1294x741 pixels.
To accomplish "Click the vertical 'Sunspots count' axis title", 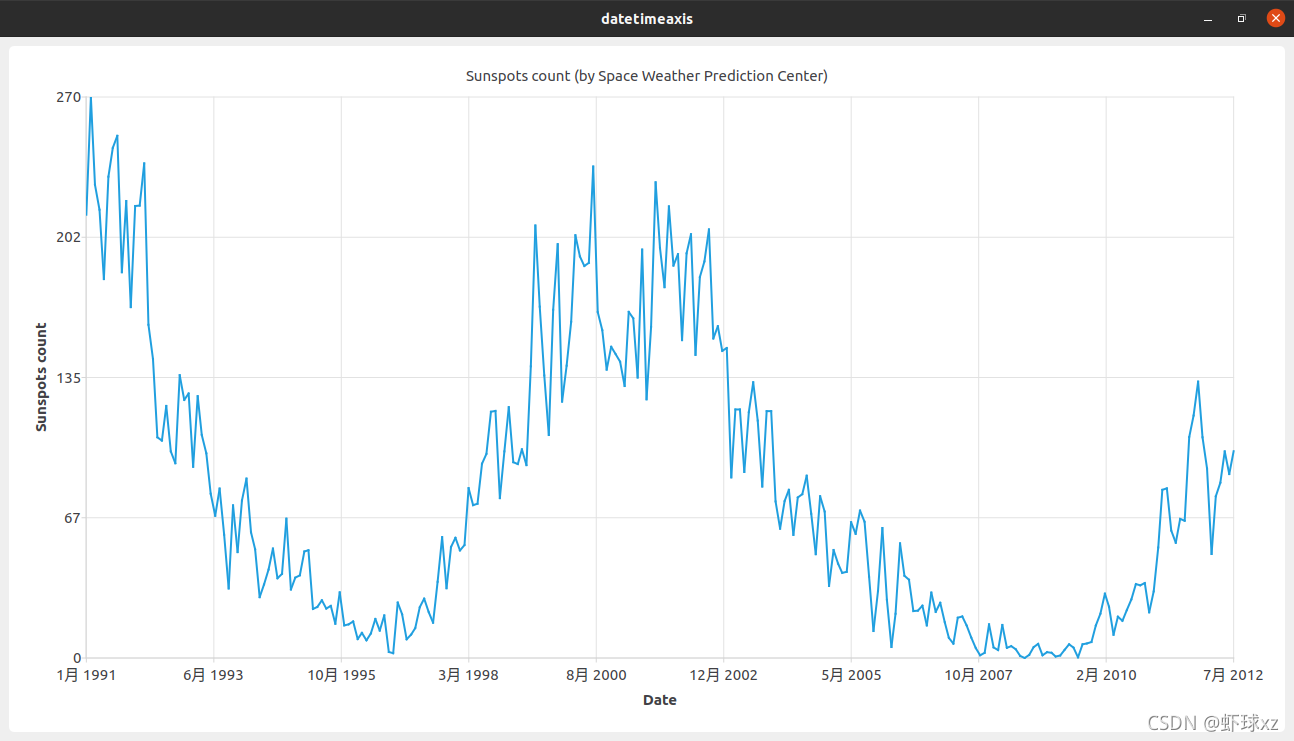I will pyautogui.click(x=41, y=377).
